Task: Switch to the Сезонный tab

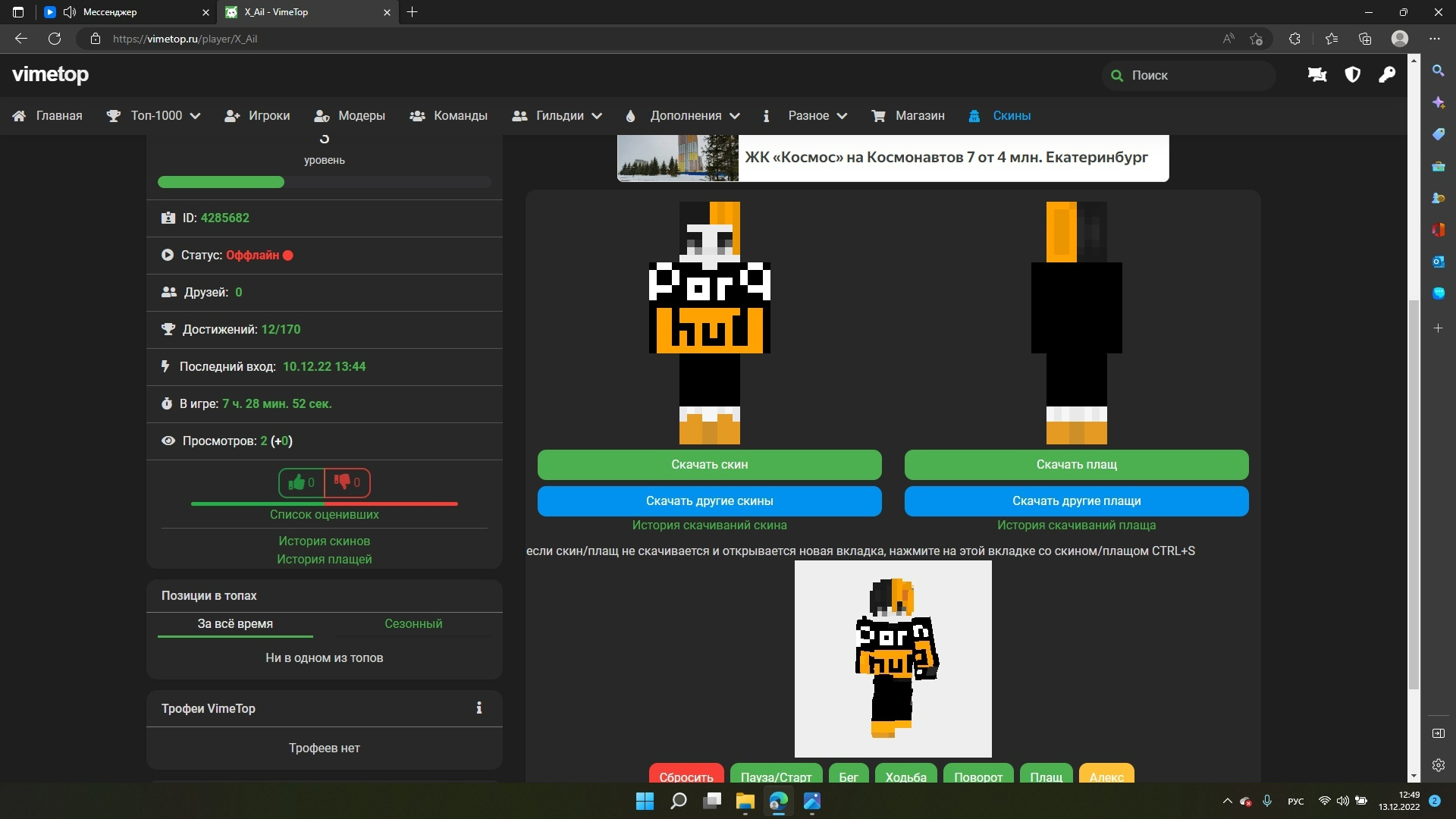Action: [x=413, y=623]
